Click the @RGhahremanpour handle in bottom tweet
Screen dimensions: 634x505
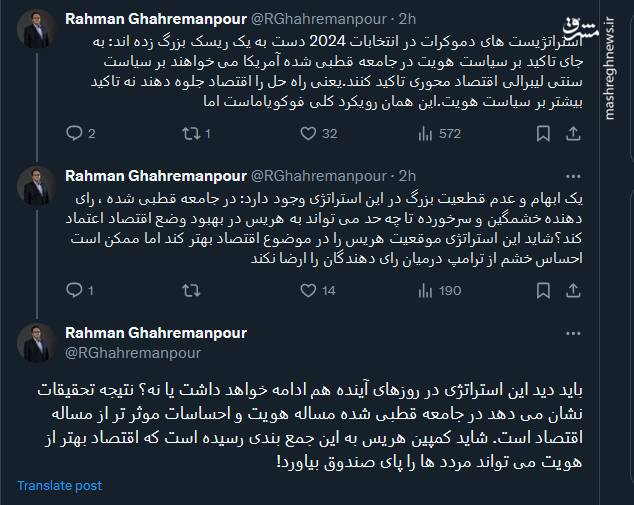pos(133,352)
